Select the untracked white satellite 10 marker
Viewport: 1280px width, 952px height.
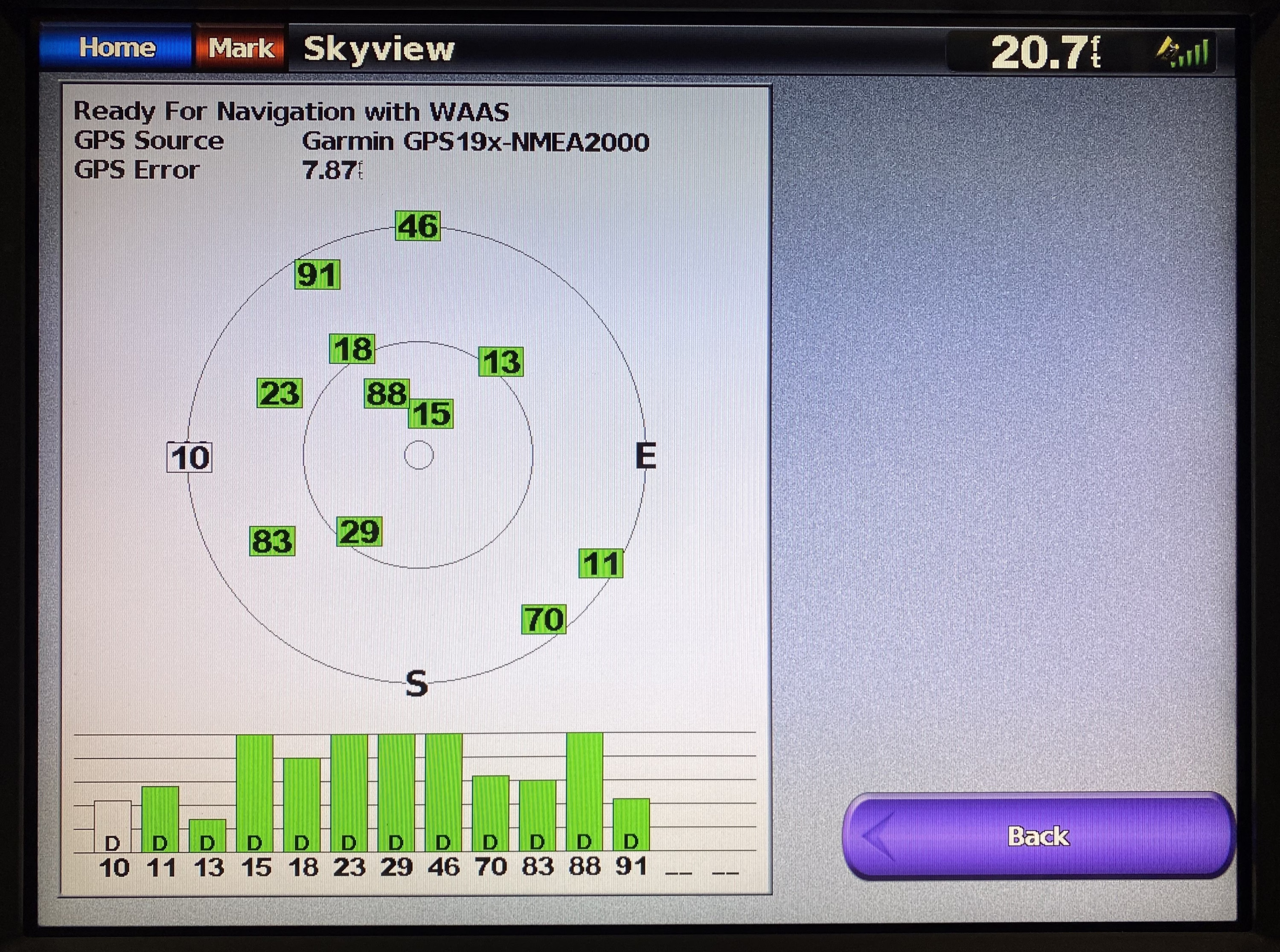click(x=189, y=458)
